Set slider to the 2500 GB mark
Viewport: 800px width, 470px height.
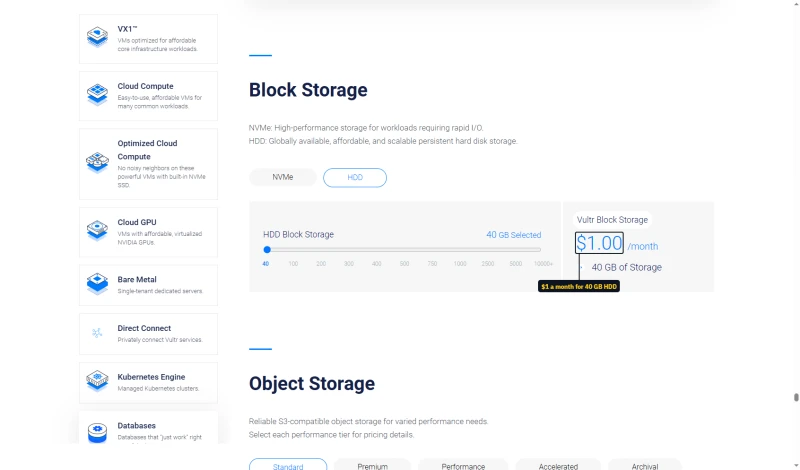(x=488, y=264)
